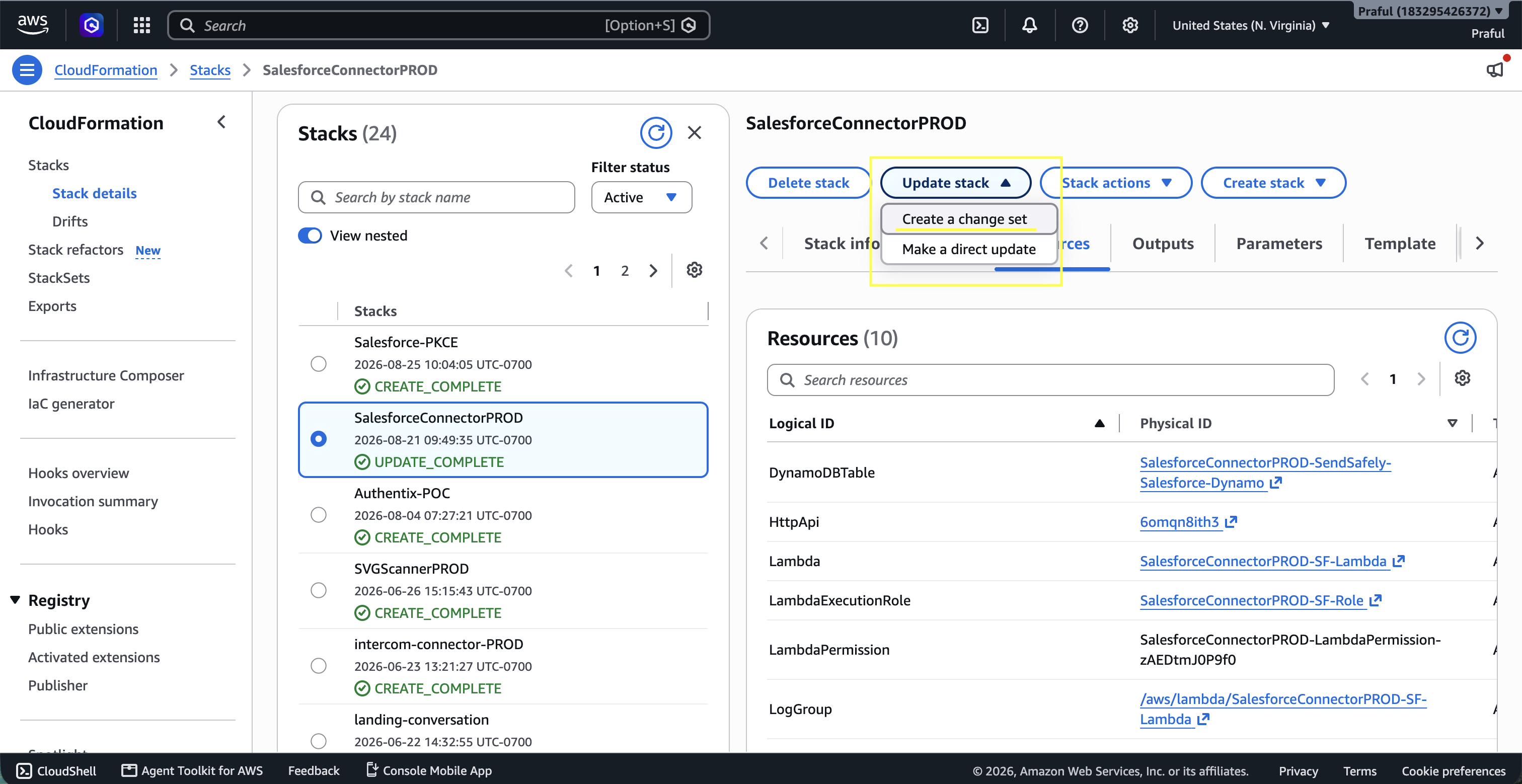Open SalesforceConnectorPROD-SF-Role resource link
1522x784 pixels.
(x=1260, y=600)
